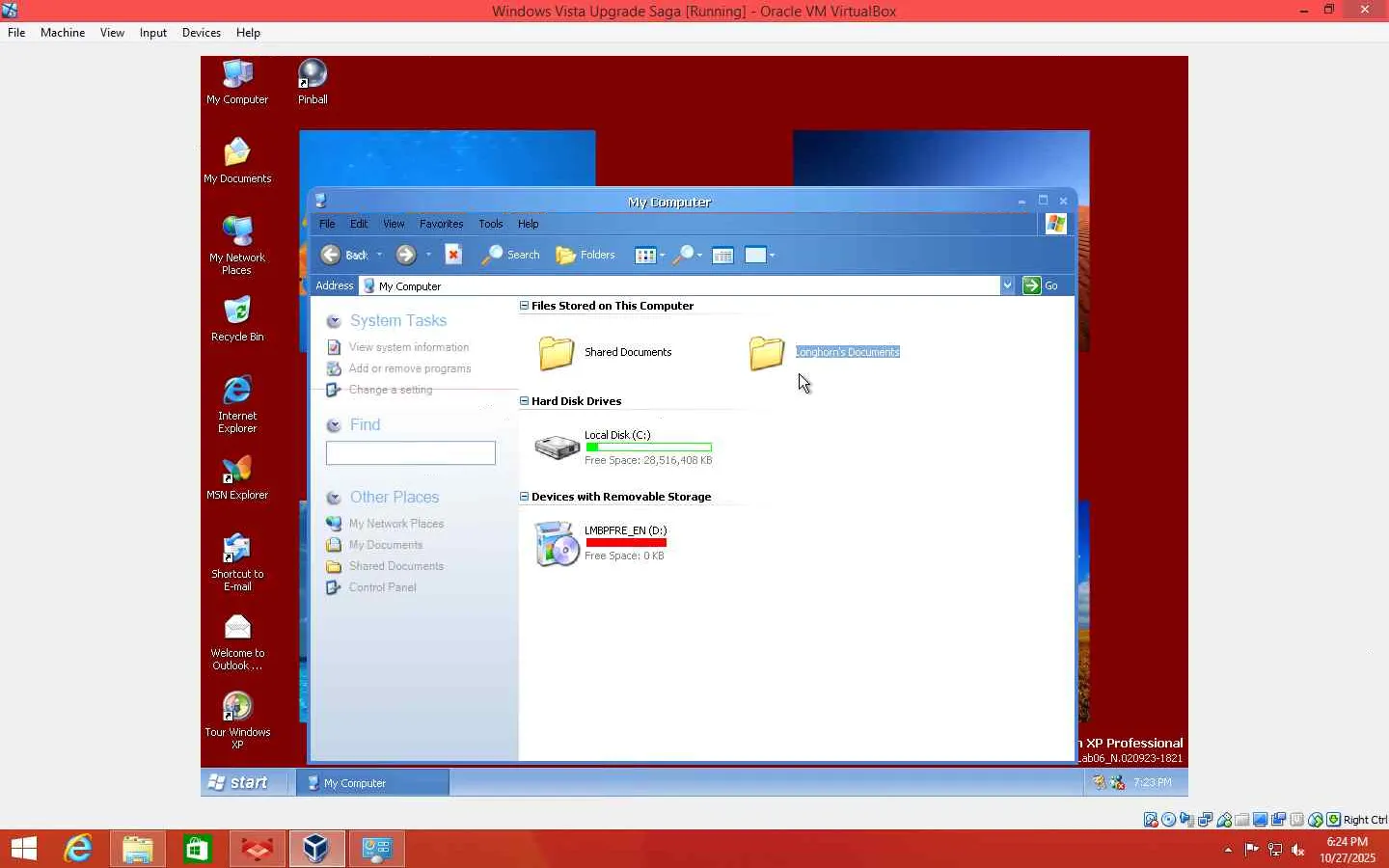This screenshot has height=868, width=1389.
Task: Click the details list toolbar icon
Action: coord(722,255)
